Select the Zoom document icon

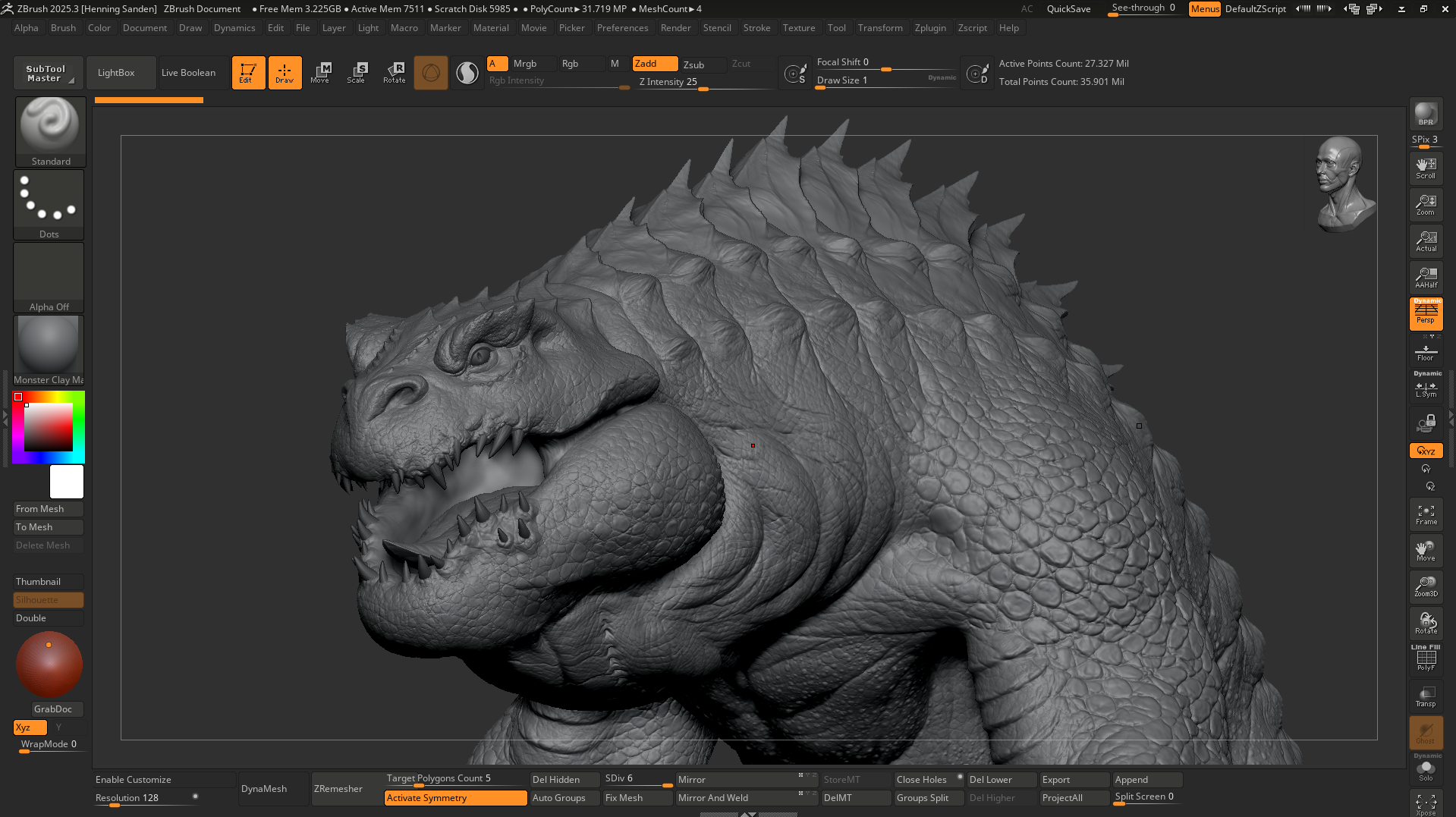pyautogui.click(x=1426, y=204)
